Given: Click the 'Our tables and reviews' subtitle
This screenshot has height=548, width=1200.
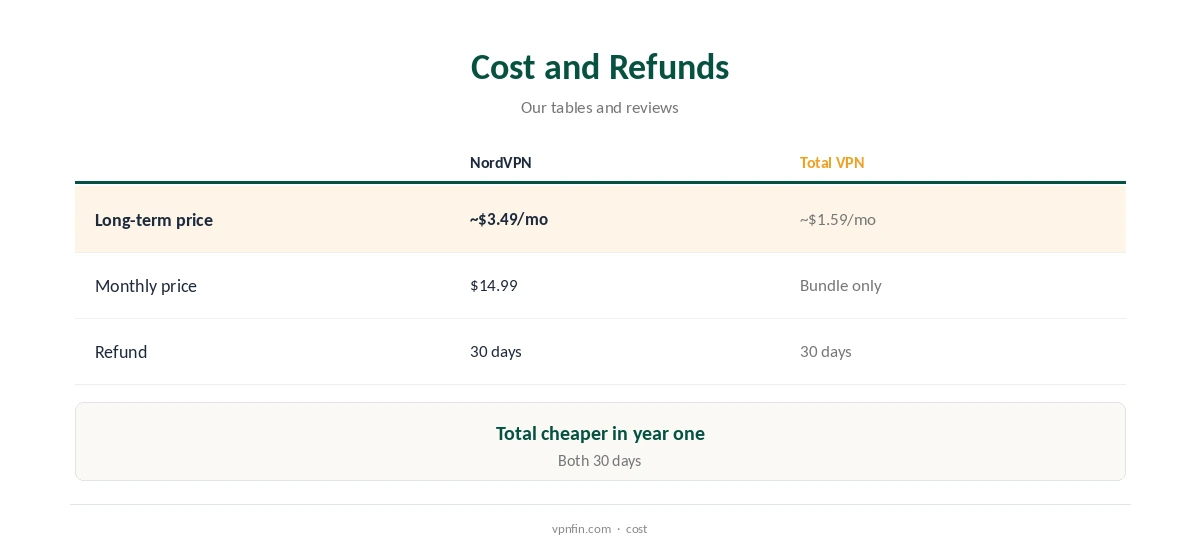Looking at the screenshot, I should (600, 107).
